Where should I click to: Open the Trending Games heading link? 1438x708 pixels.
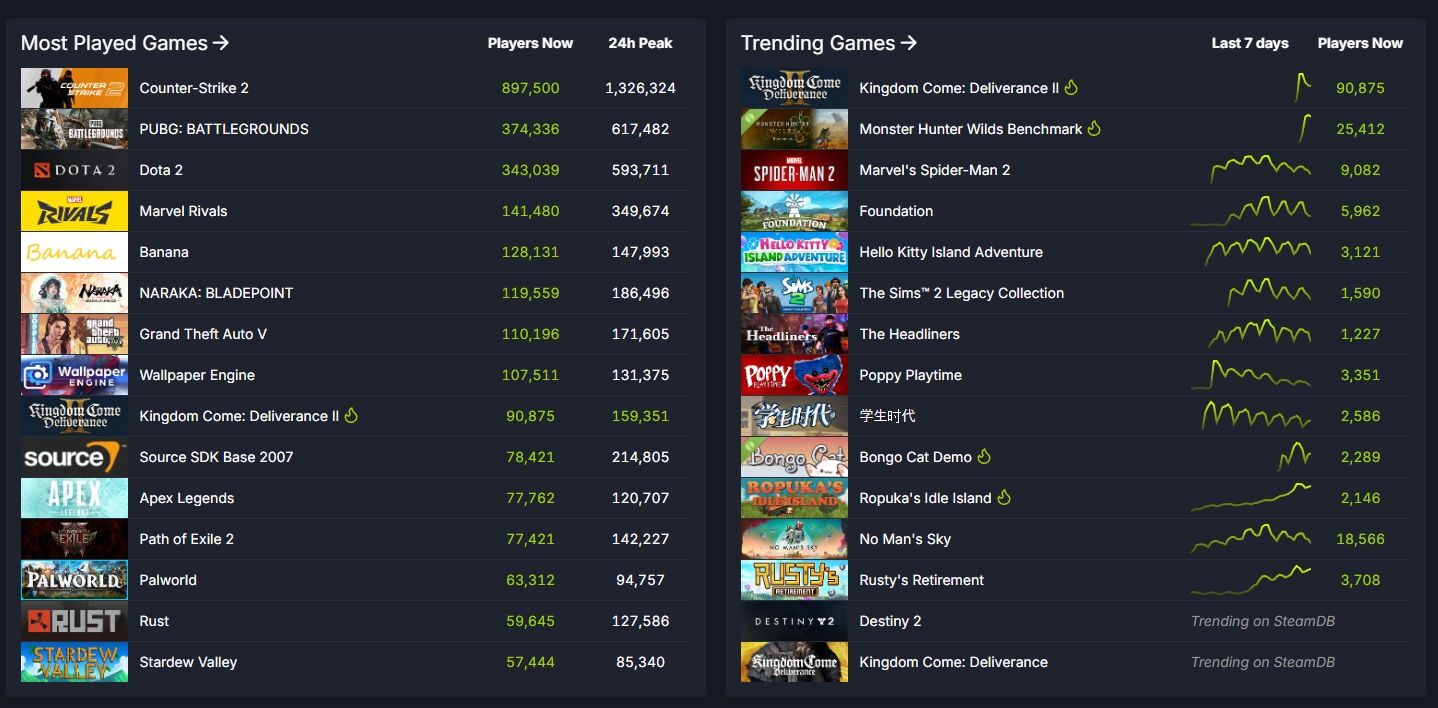[x=829, y=43]
